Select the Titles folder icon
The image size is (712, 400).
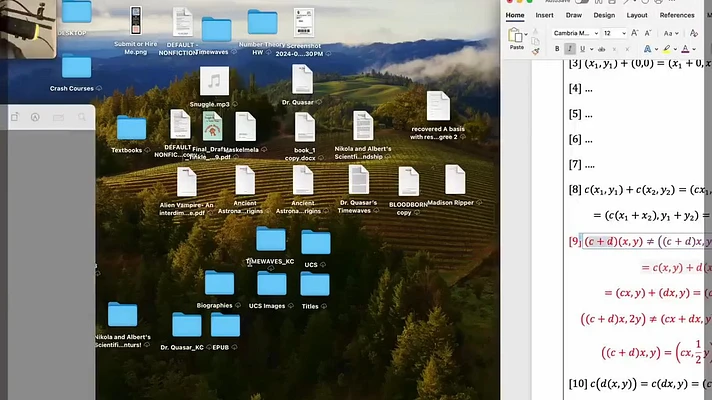click(315, 284)
